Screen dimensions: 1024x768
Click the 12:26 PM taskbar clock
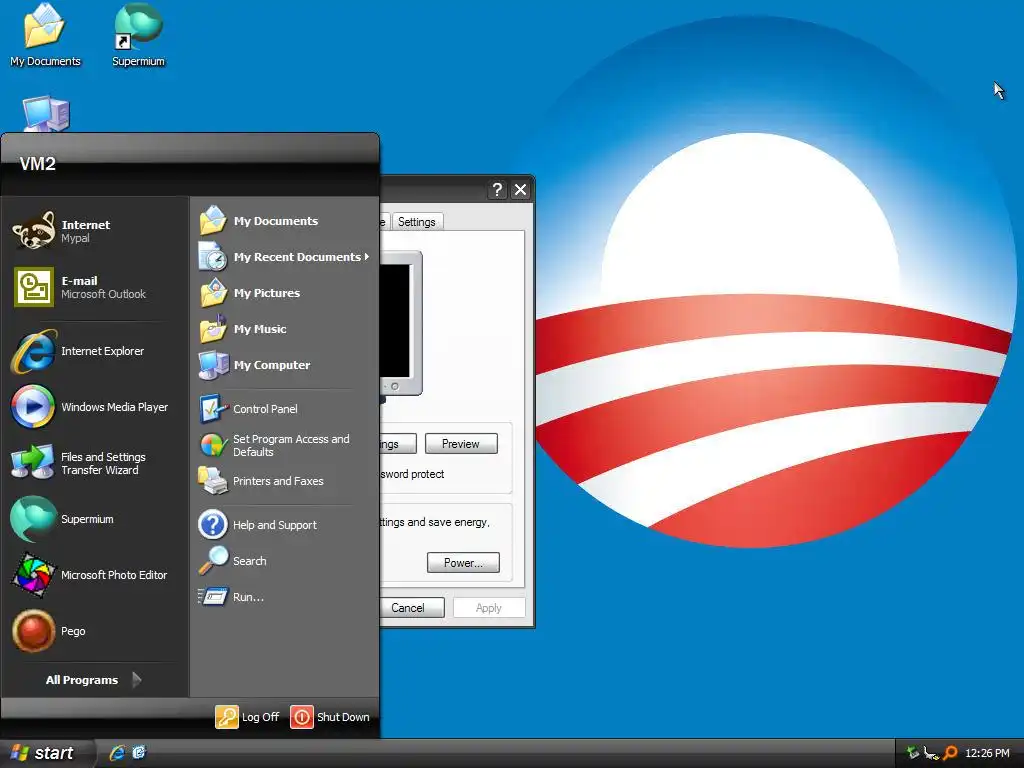[x=987, y=753]
